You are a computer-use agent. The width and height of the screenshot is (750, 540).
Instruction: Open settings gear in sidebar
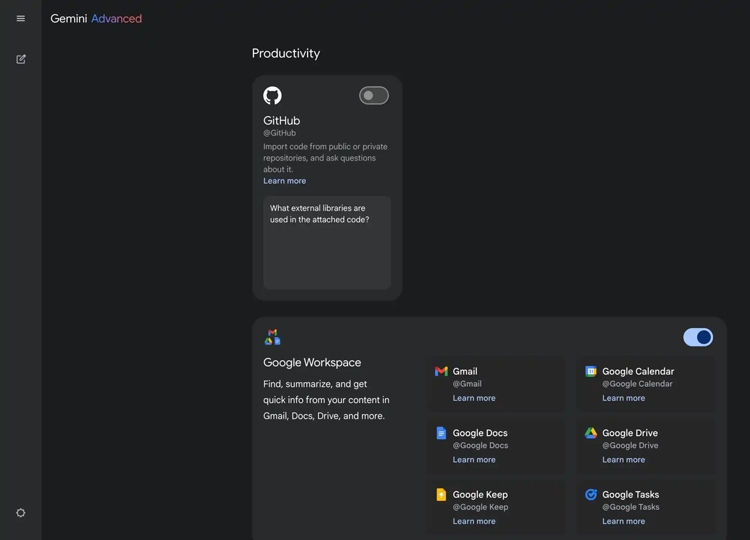click(x=21, y=513)
